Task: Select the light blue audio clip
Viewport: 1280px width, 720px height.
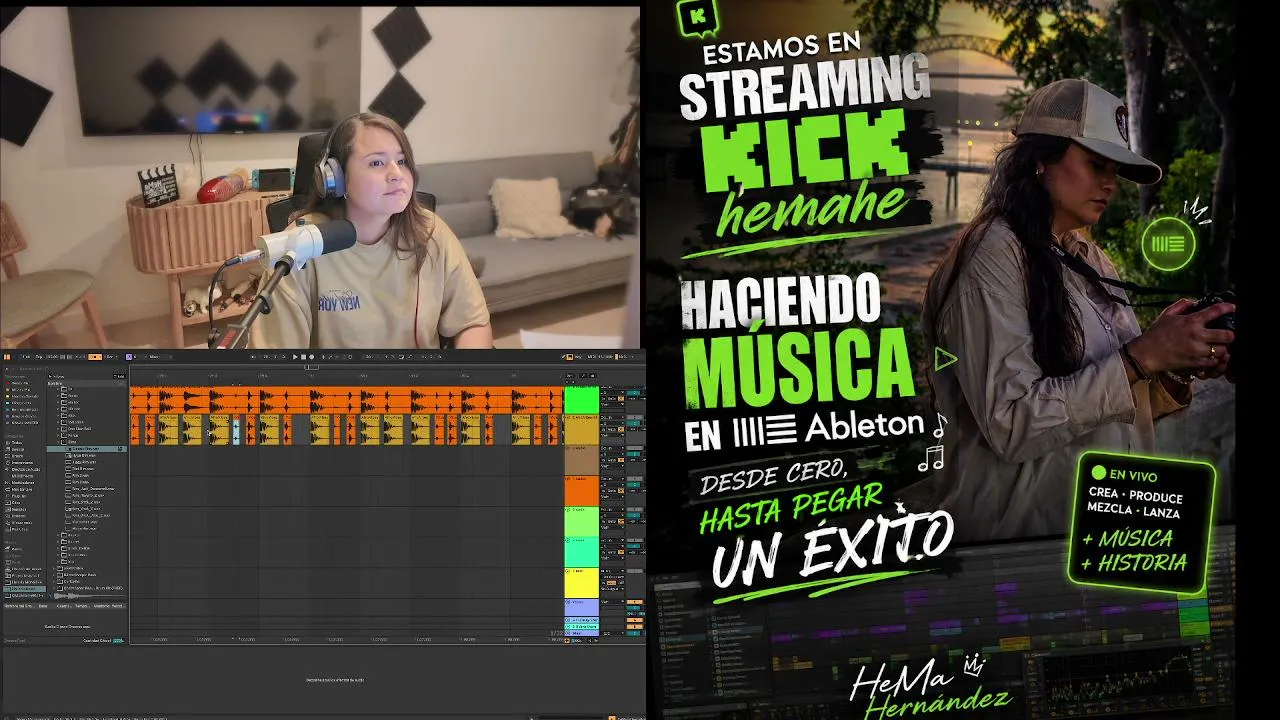Action: click(x=236, y=430)
